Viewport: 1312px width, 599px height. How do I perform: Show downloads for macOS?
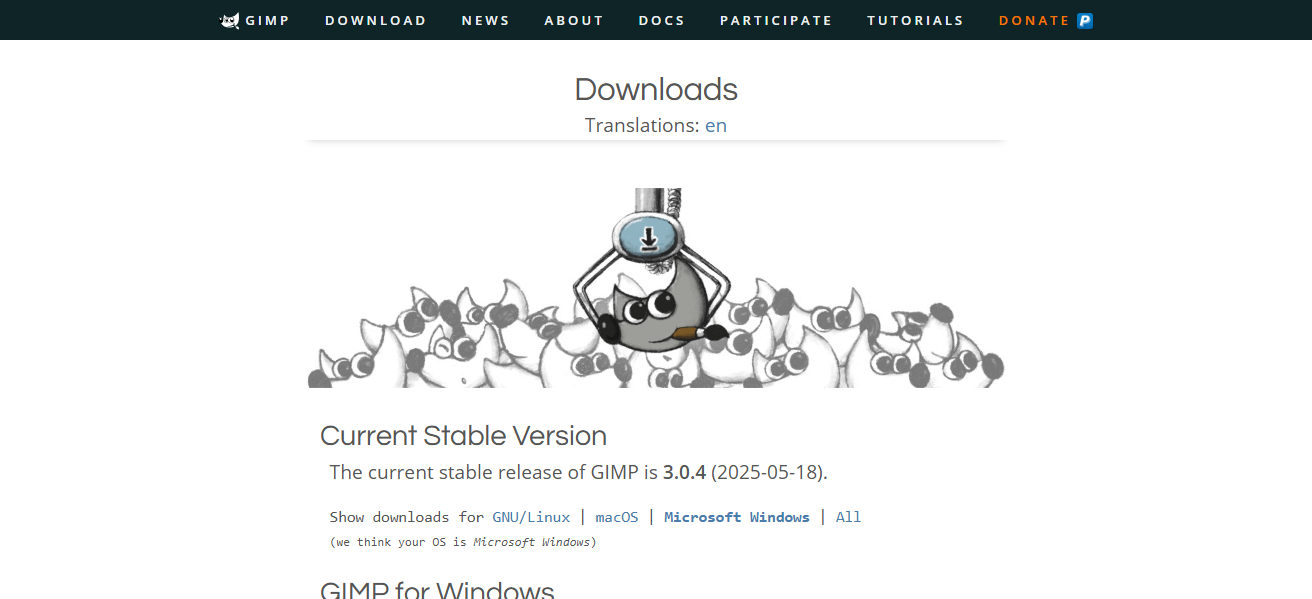point(617,517)
